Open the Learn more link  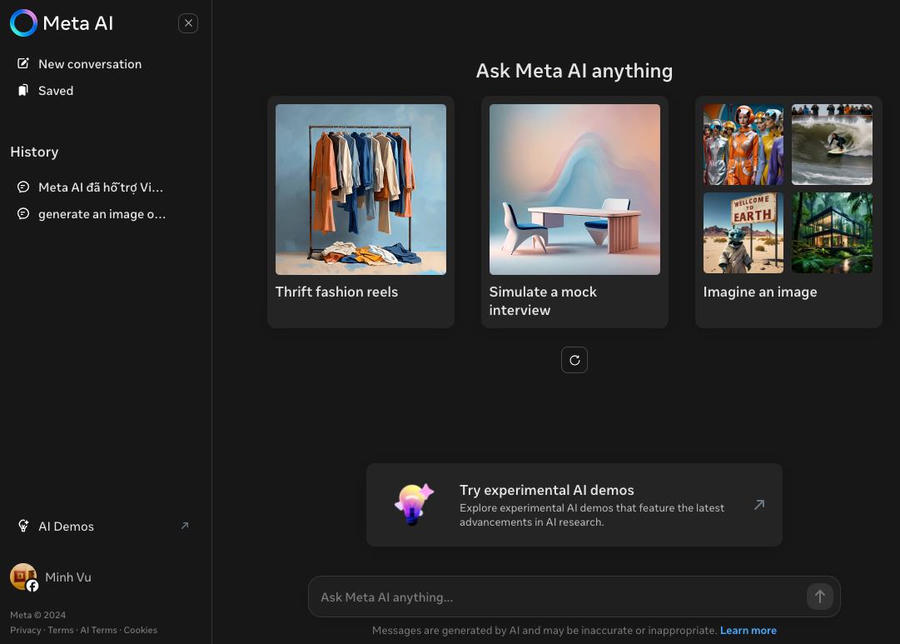[x=748, y=631]
